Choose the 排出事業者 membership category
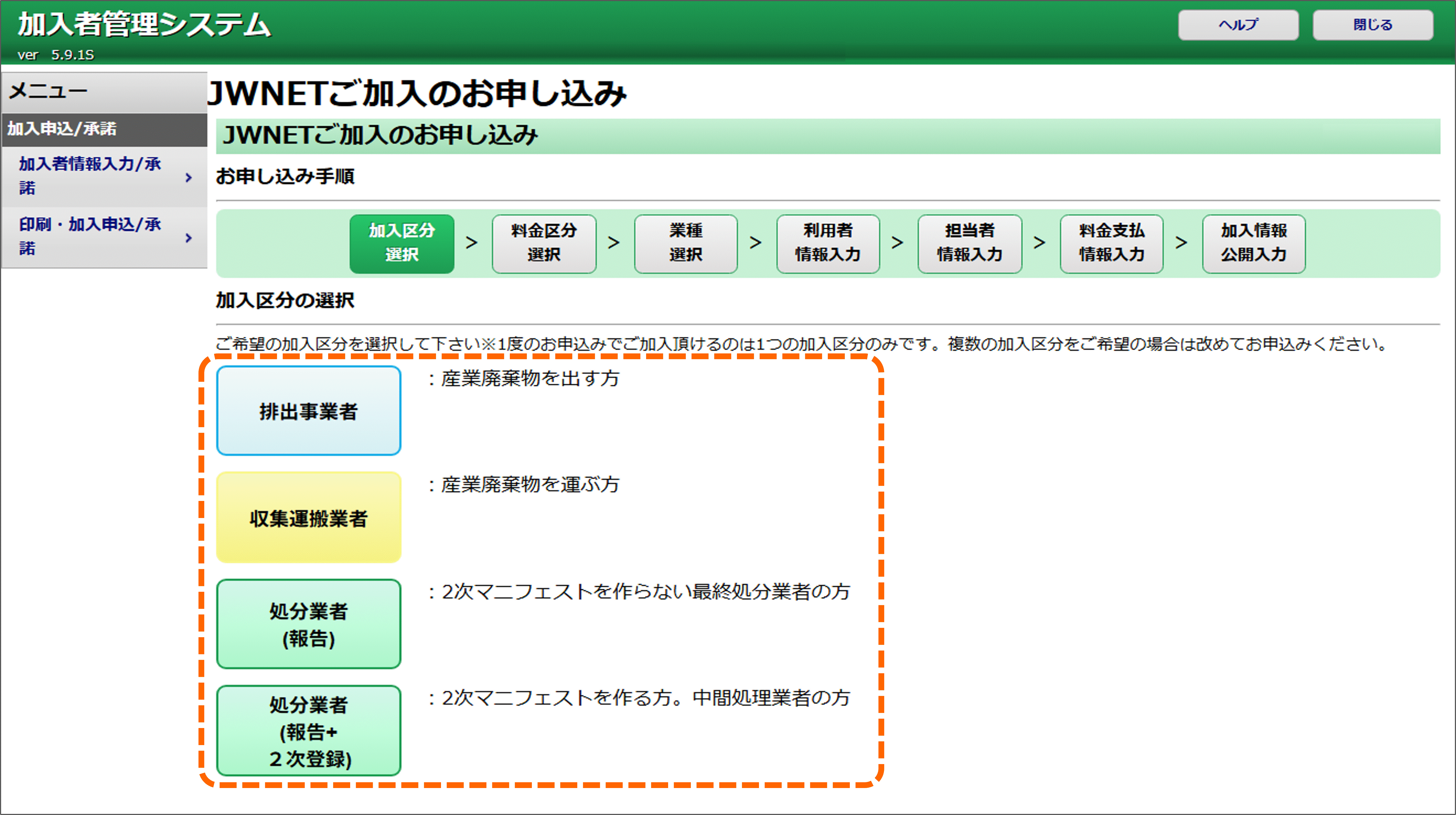The width and height of the screenshot is (1456, 815). click(309, 411)
